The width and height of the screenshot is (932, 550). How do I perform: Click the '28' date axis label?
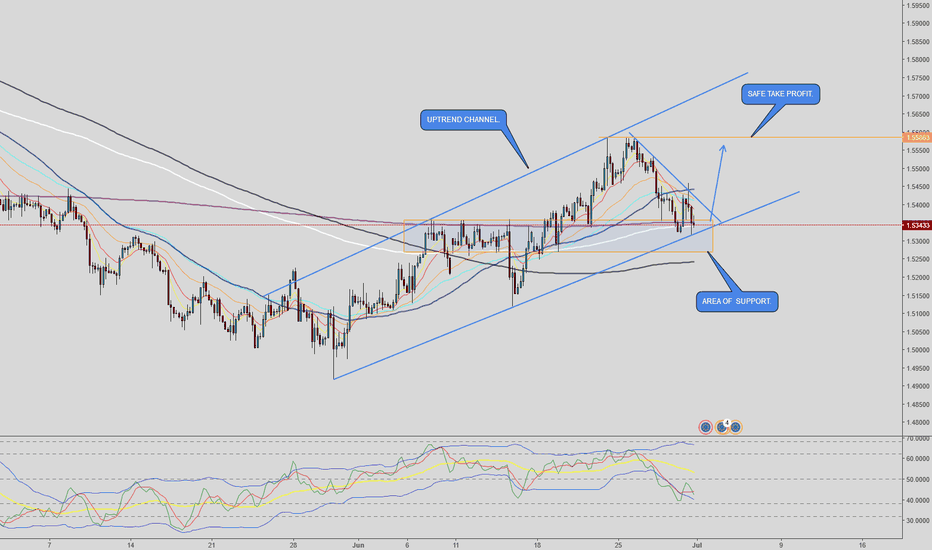click(x=293, y=544)
